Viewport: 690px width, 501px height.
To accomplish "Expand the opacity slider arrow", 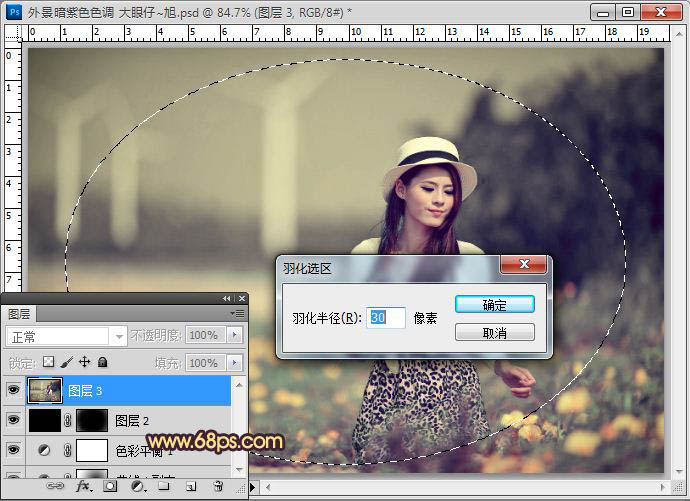I will coord(235,336).
